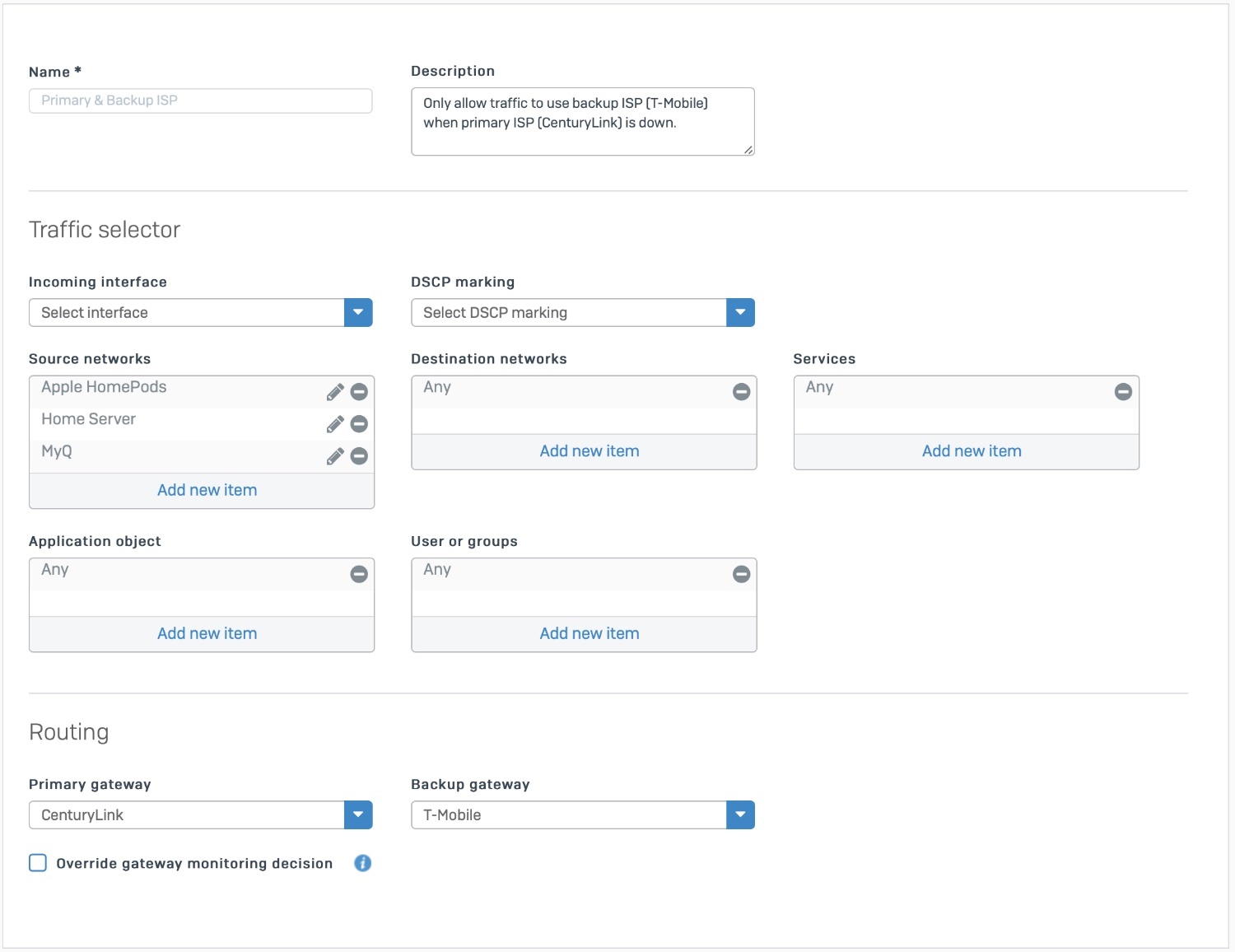Edit the Apple HomePods source network
1235x952 pixels.
click(335, 392)
